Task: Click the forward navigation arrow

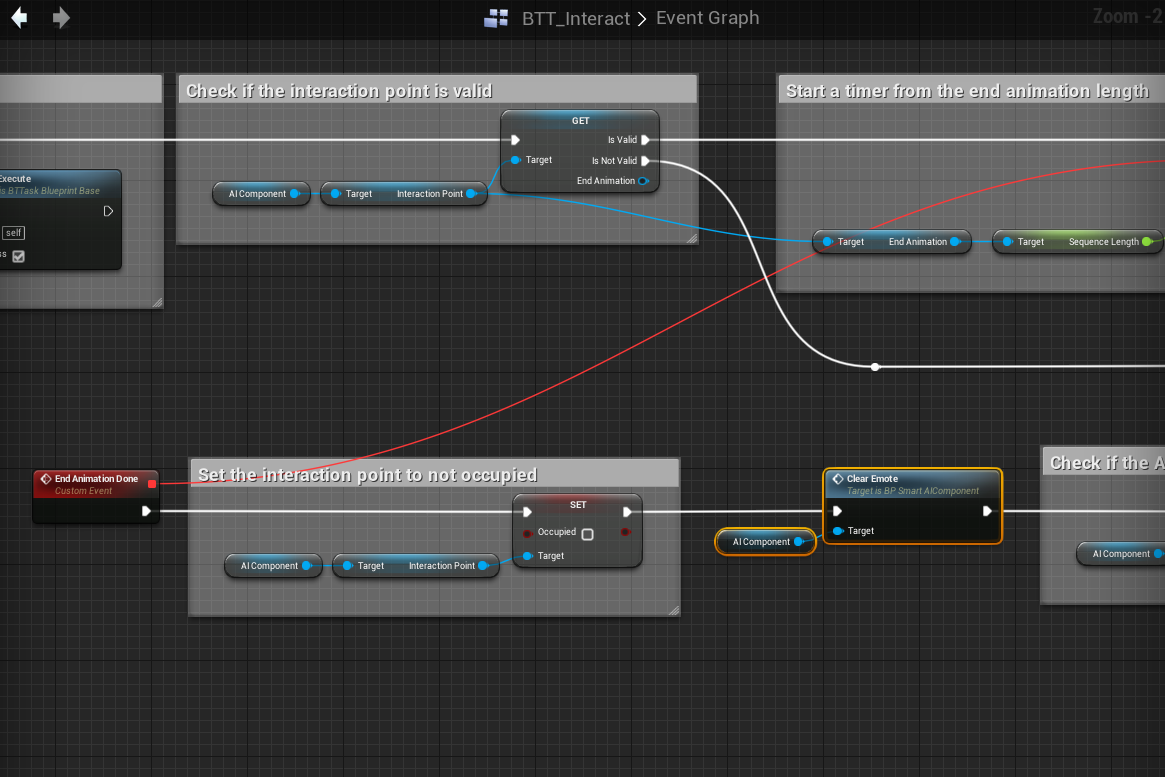Action: click(x=61, y=18)
